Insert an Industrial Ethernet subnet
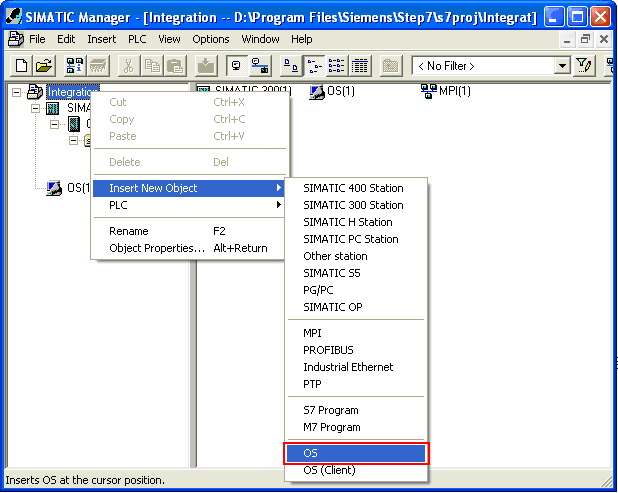 356,367
